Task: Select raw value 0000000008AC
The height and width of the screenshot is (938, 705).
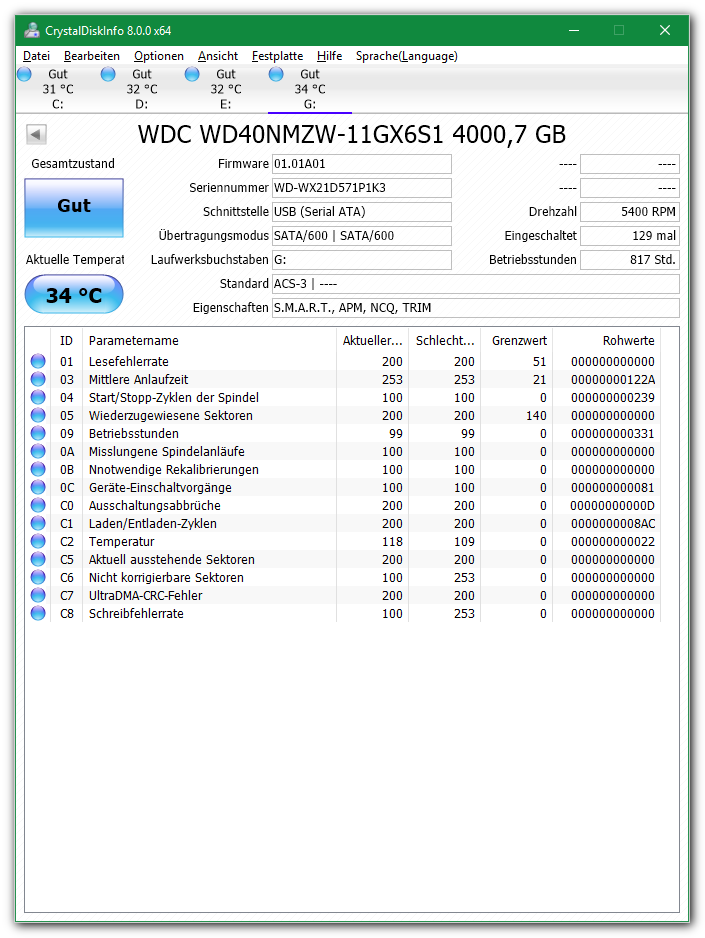Action: (x=613, y=523)
